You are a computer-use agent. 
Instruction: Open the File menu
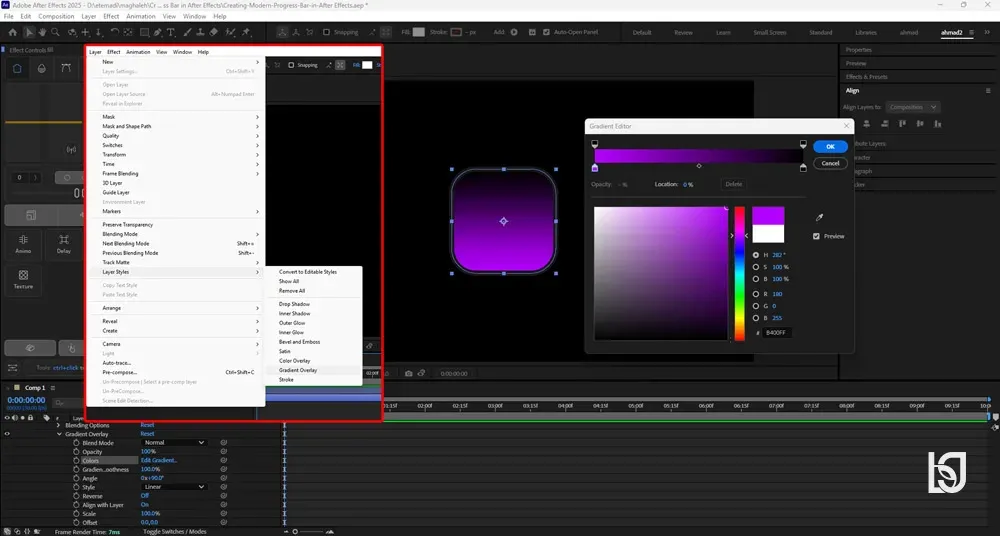tap(8, 16)
